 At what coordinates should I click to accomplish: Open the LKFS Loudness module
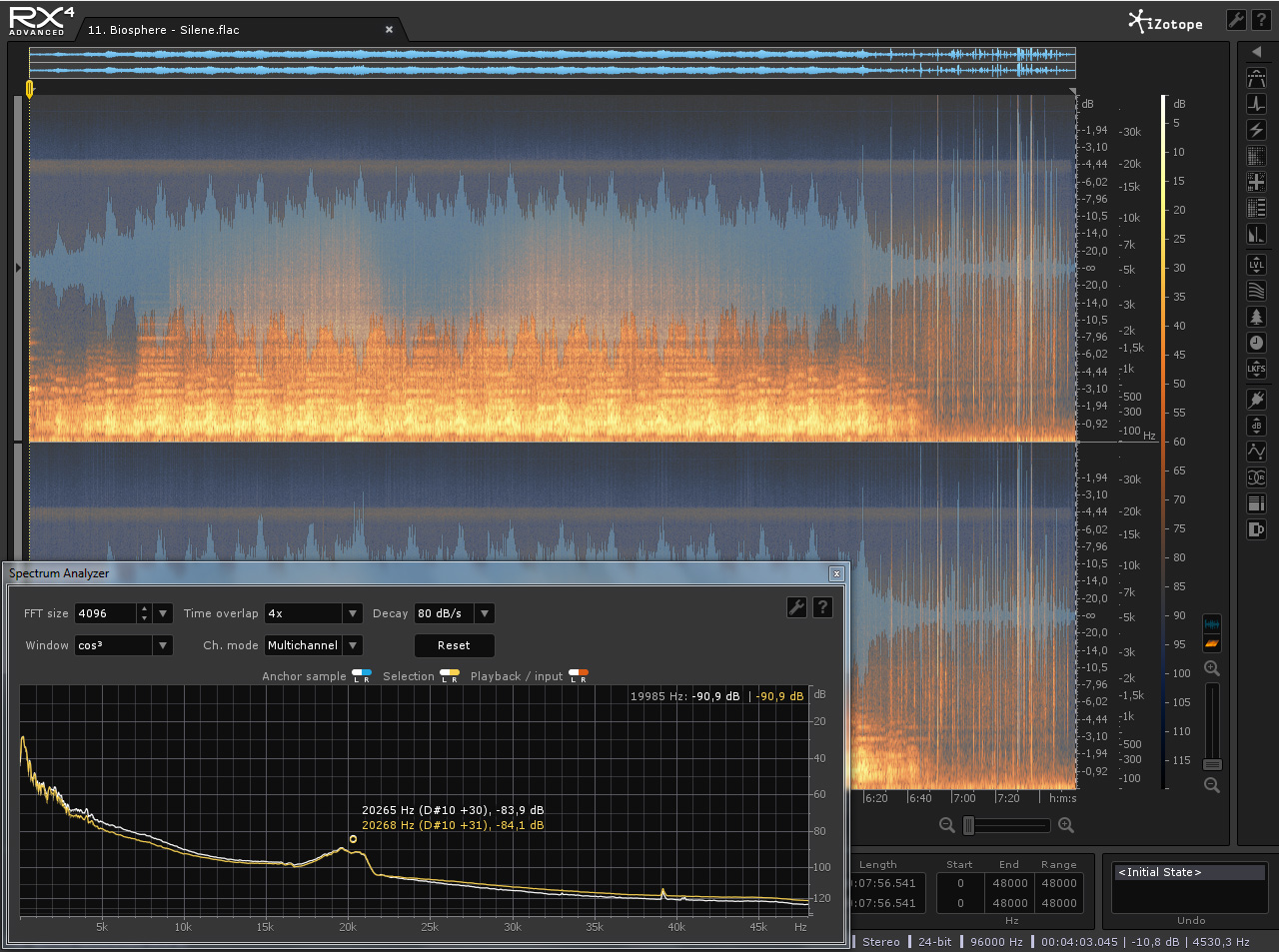[1256, 369]
